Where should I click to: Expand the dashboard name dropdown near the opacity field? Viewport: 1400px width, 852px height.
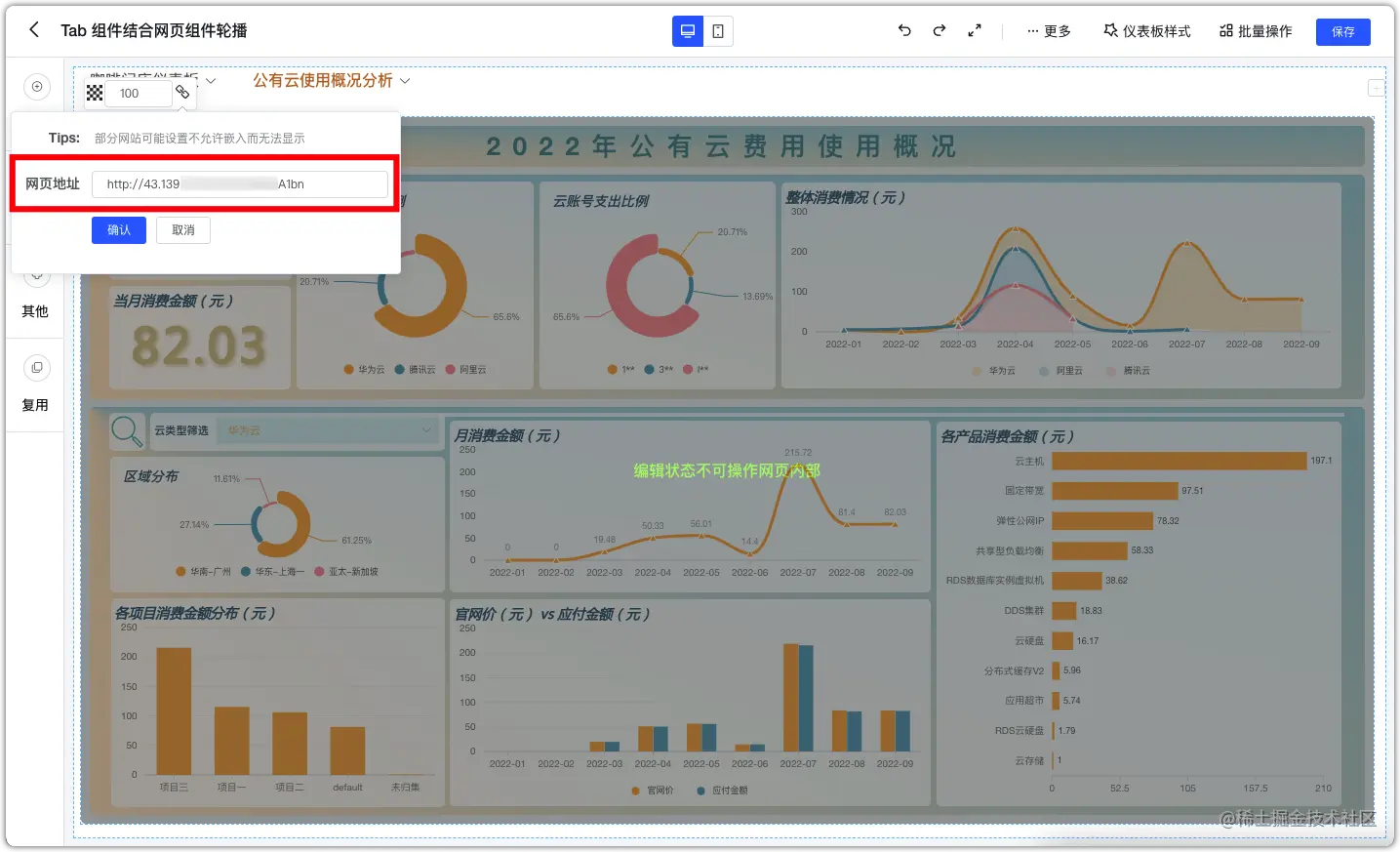pyautogui.click(x=210, y=81)
